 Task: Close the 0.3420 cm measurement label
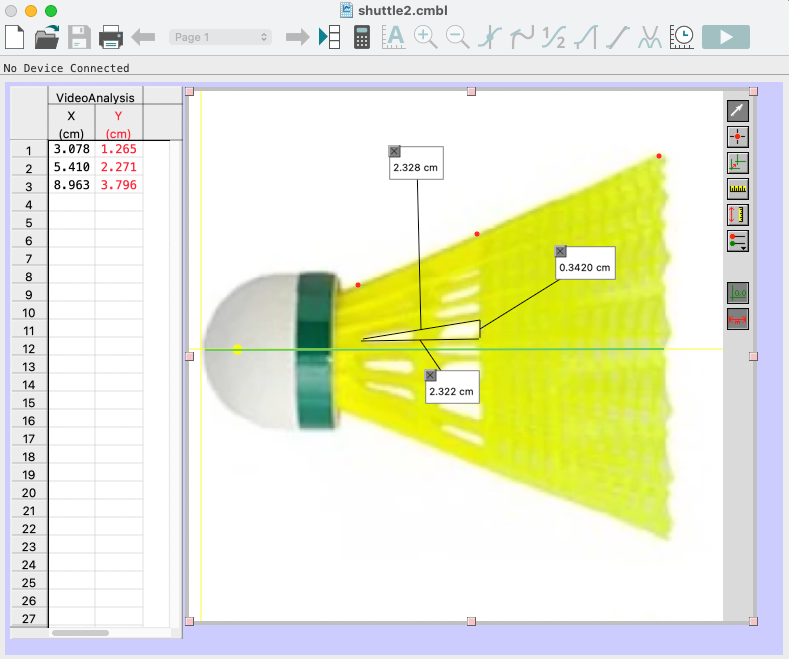[560, 251]
